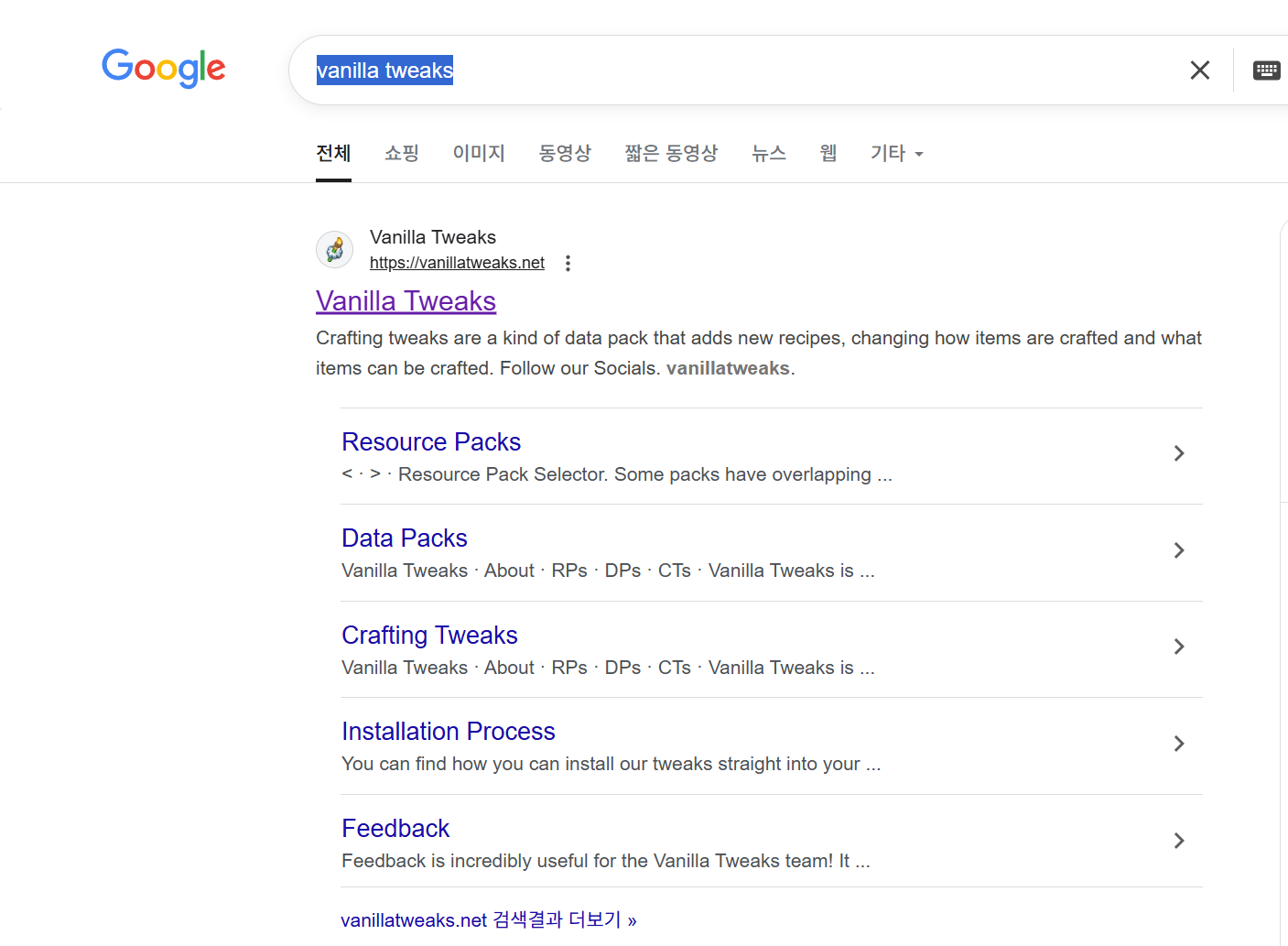Select the 전체 tab
This screenshot has height=946, width=1288.
click(333, 153)
